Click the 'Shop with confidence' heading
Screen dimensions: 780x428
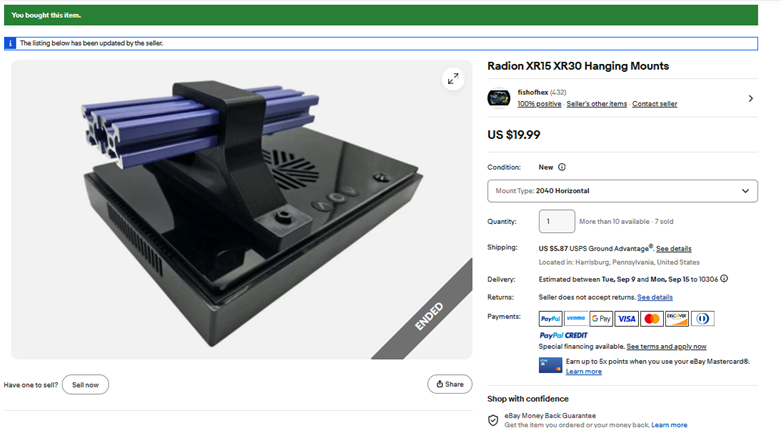(528, 399)
